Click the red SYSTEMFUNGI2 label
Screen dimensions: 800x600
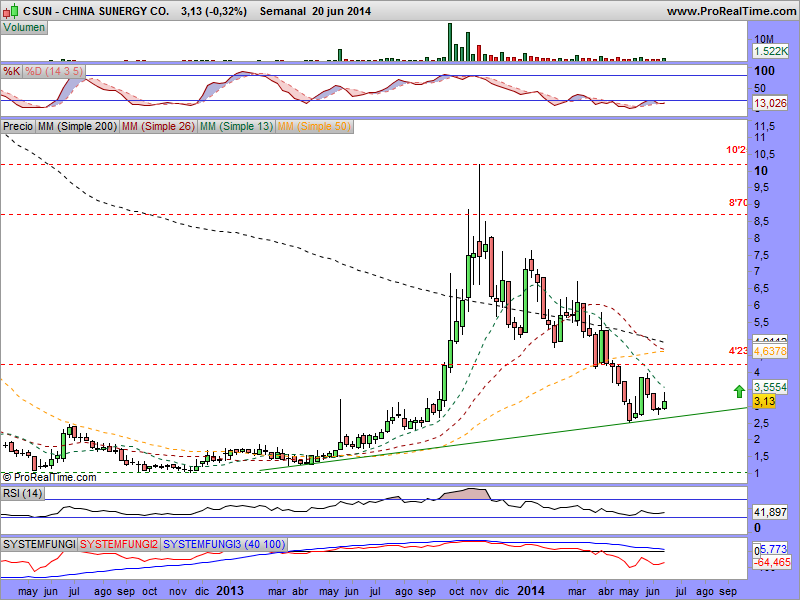click(119, 543)
